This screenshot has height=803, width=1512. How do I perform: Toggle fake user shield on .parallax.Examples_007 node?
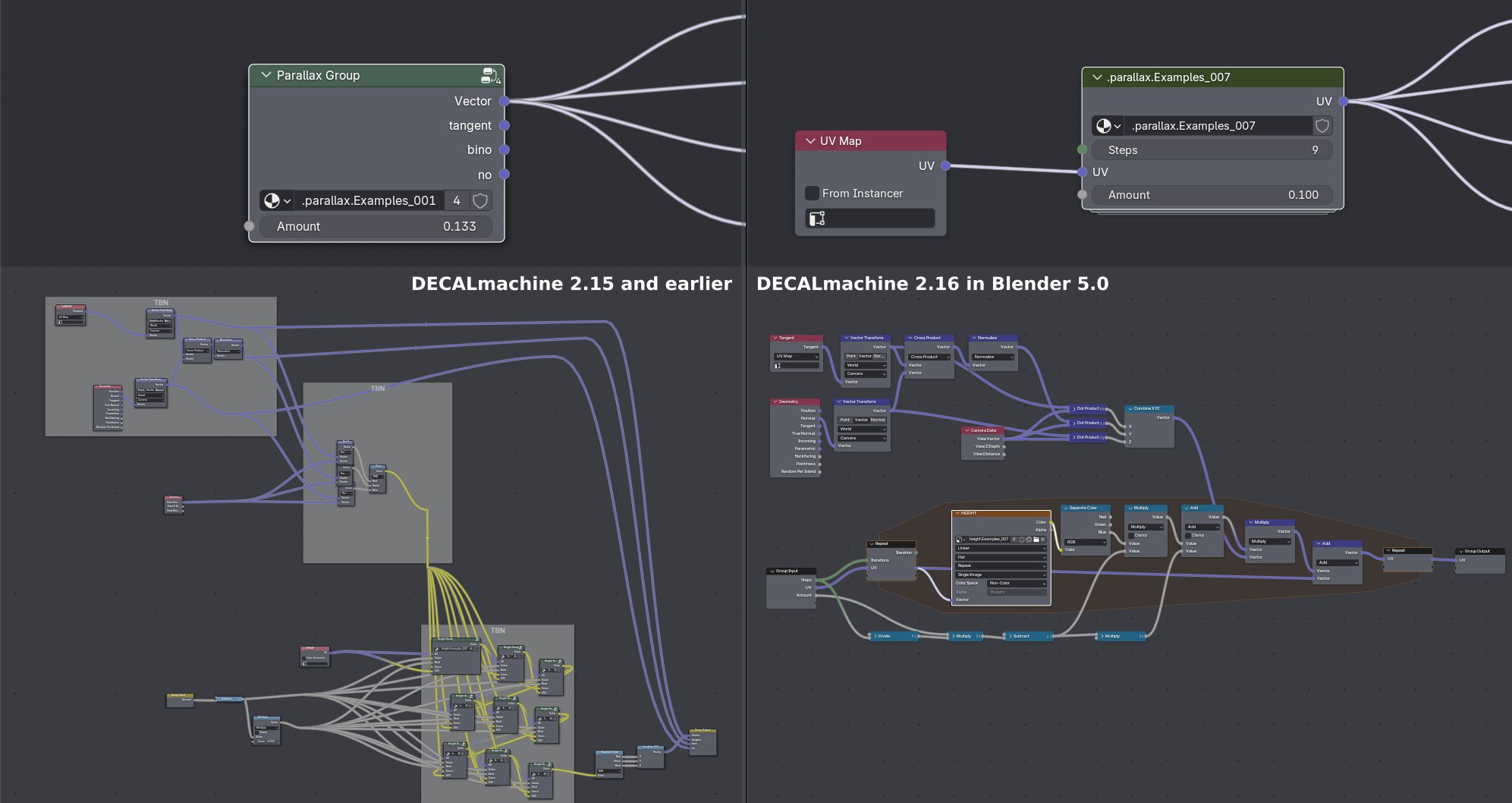click(x=1322, y=126)
